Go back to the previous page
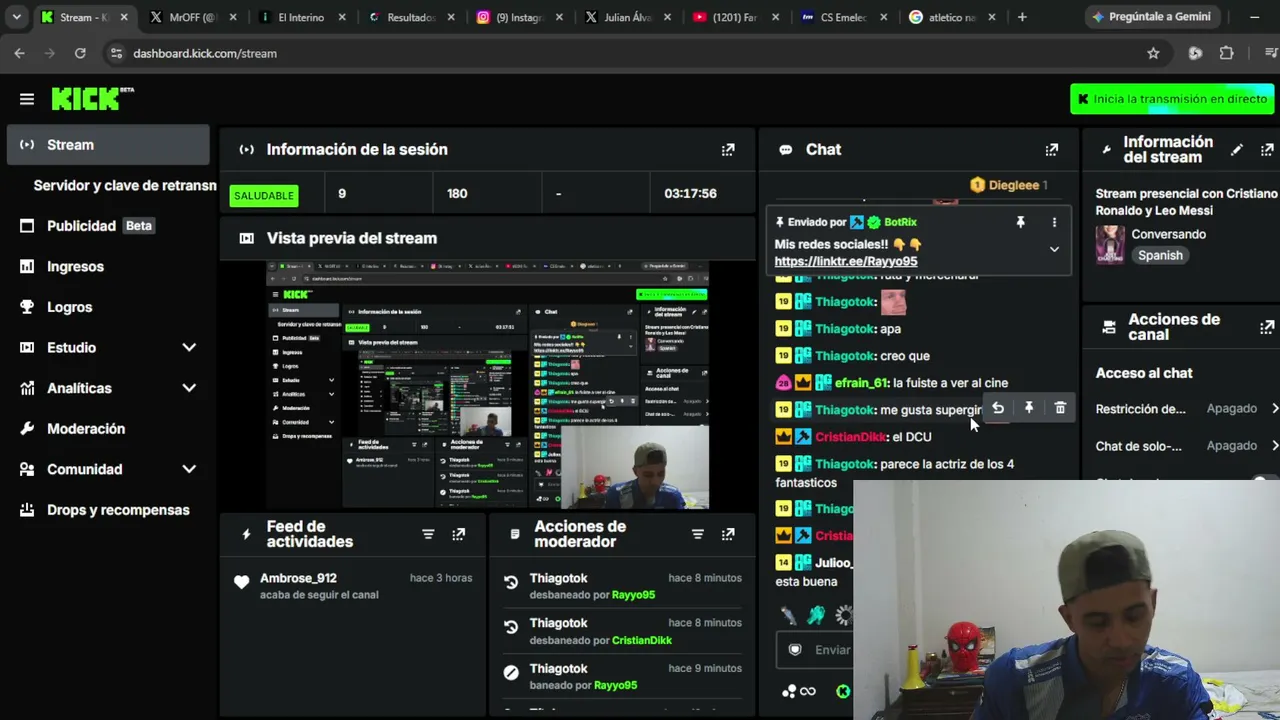This screenshot has width=1280, height=720. click(20, 53)
